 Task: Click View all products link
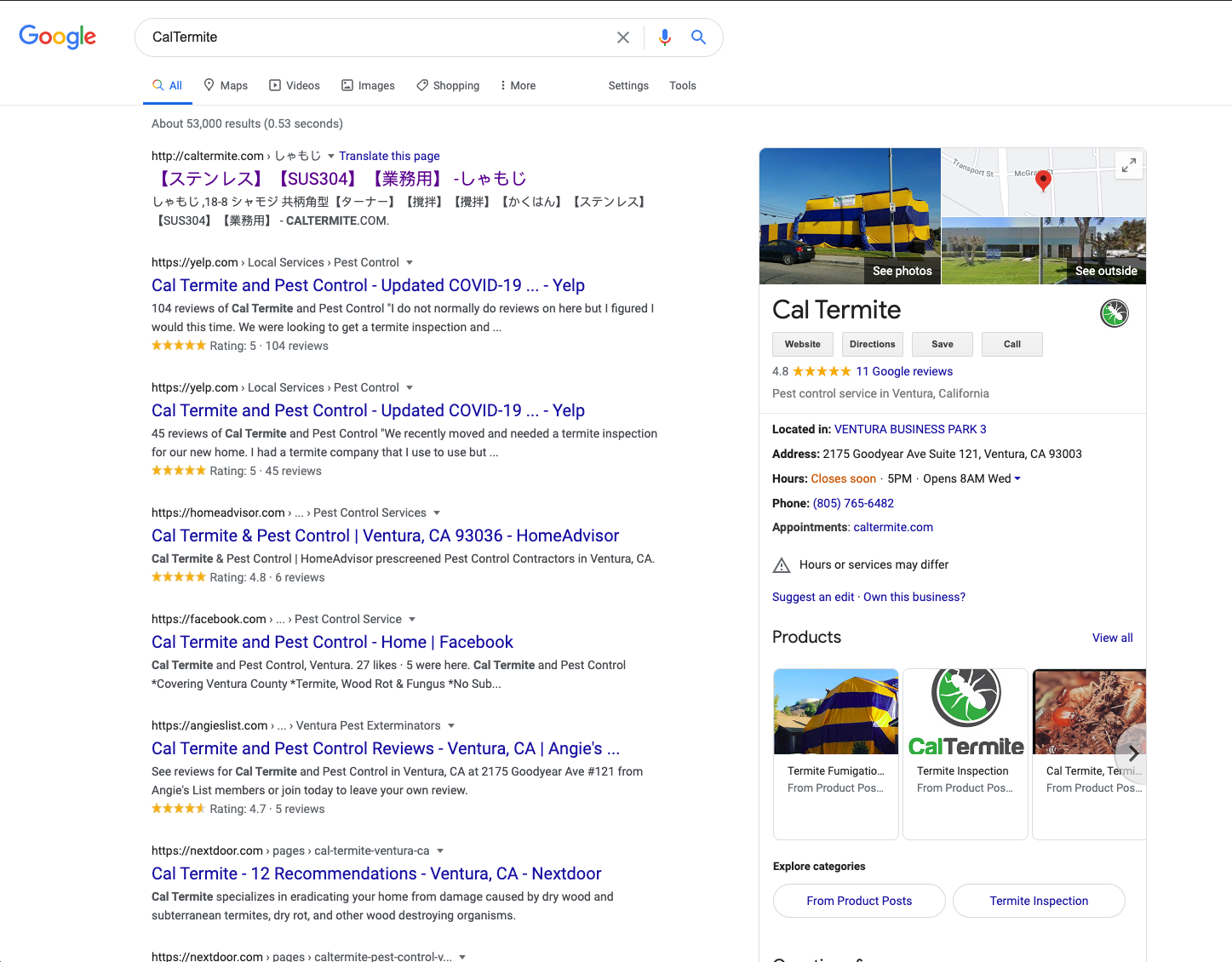pyautogui.click(x=1113, y=638)
